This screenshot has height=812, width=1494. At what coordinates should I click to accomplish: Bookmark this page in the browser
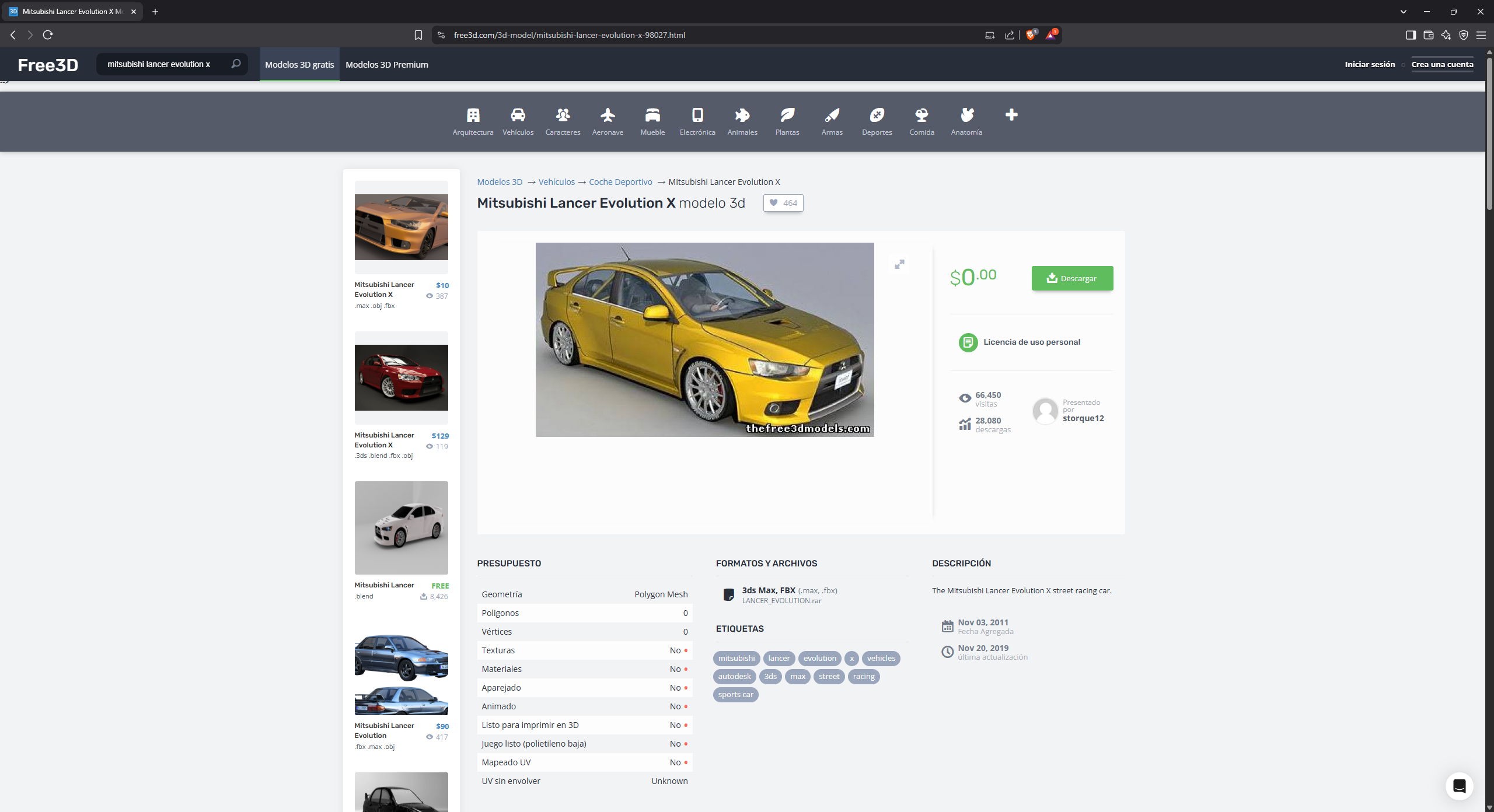[x=418, y=35]
